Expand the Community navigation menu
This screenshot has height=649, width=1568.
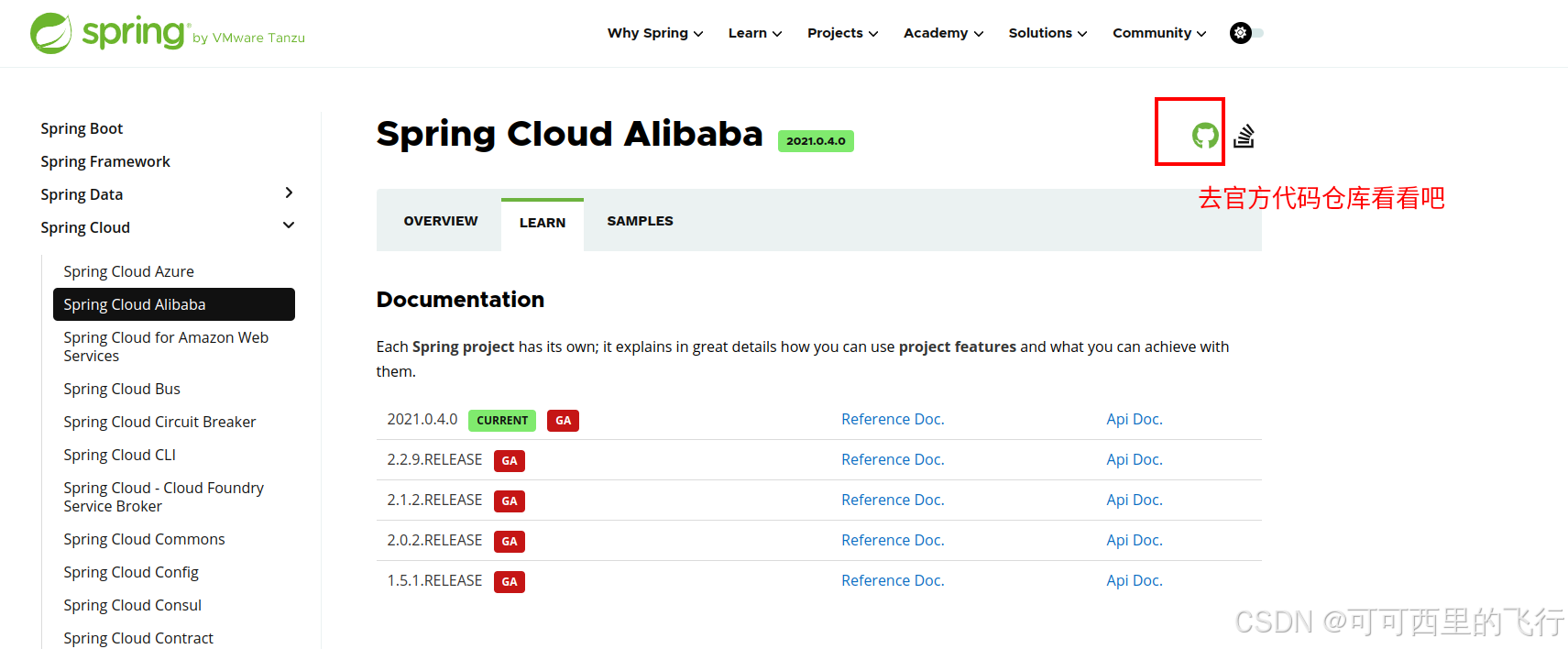[x=1159, y=33]
